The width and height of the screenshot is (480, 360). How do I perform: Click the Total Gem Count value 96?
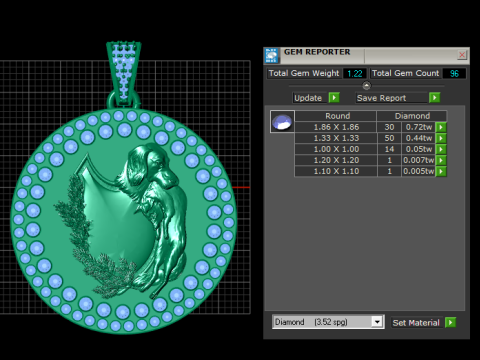click(454, 73)
